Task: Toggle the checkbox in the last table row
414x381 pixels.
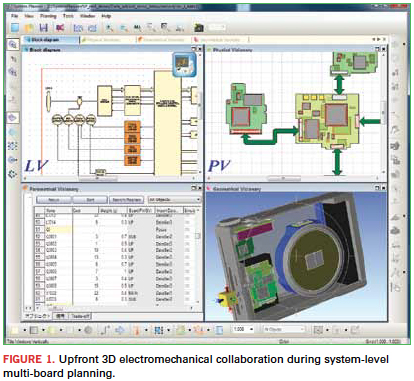Action: [187, 299]
